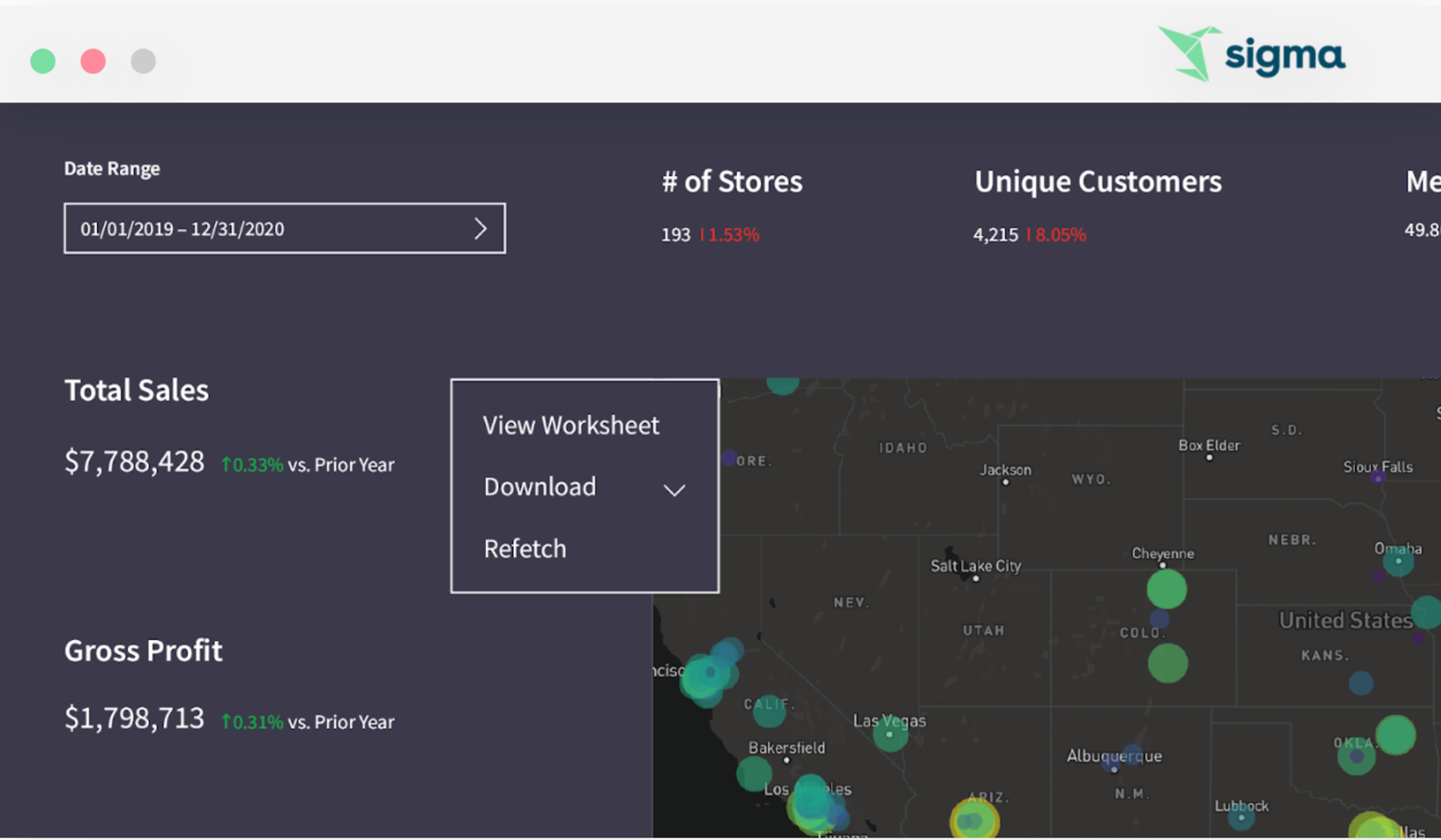Click the 4,215 customers value
1441x840 pixels.
[996, 235]
